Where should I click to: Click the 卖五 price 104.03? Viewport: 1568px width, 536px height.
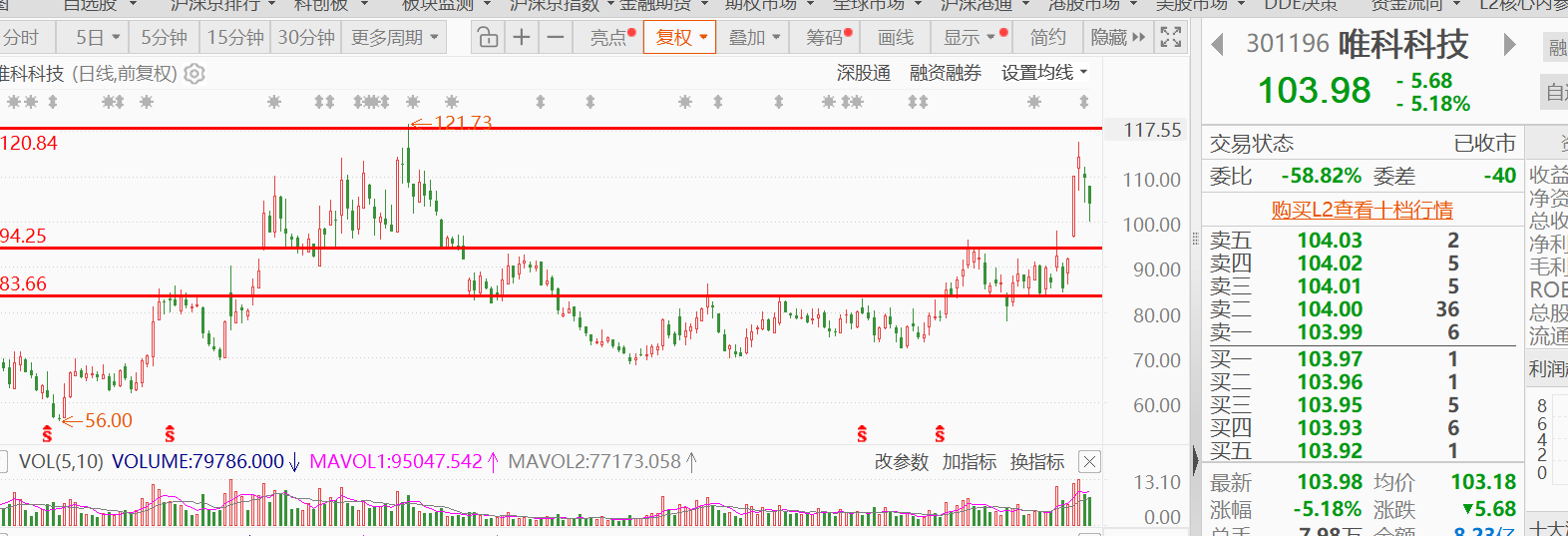(x=1330, y=241)
